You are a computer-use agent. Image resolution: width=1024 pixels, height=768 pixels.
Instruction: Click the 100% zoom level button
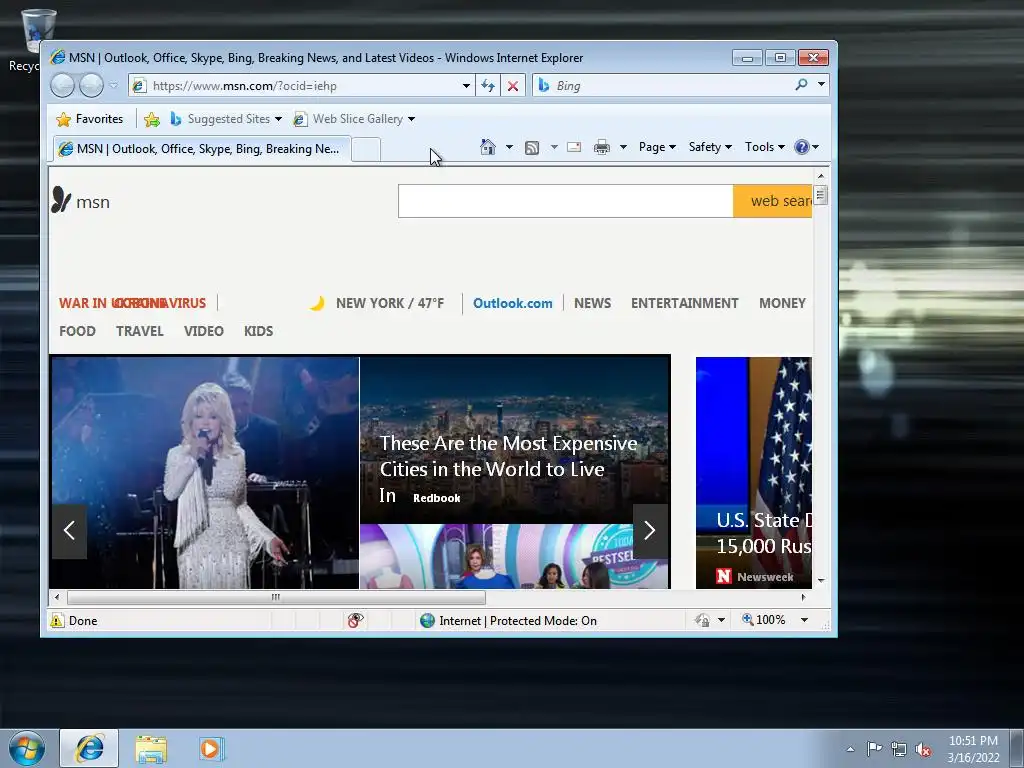764,620
